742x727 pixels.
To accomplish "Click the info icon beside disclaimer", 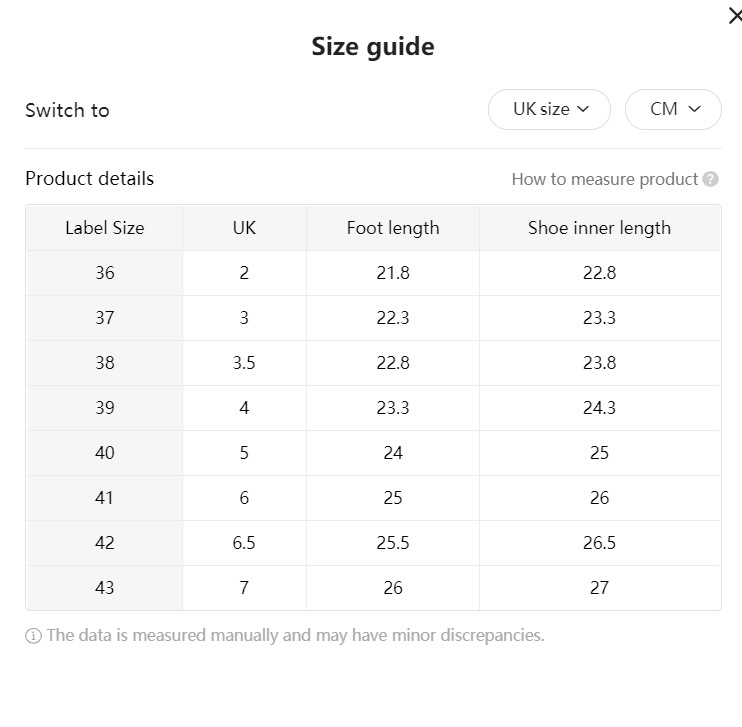I will [33, 636].
